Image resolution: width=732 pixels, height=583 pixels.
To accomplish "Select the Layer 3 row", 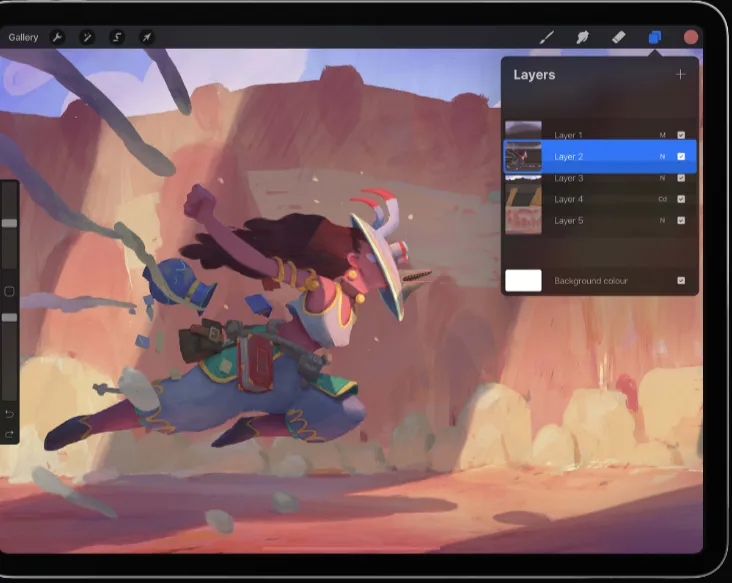I will coord(600,178).
